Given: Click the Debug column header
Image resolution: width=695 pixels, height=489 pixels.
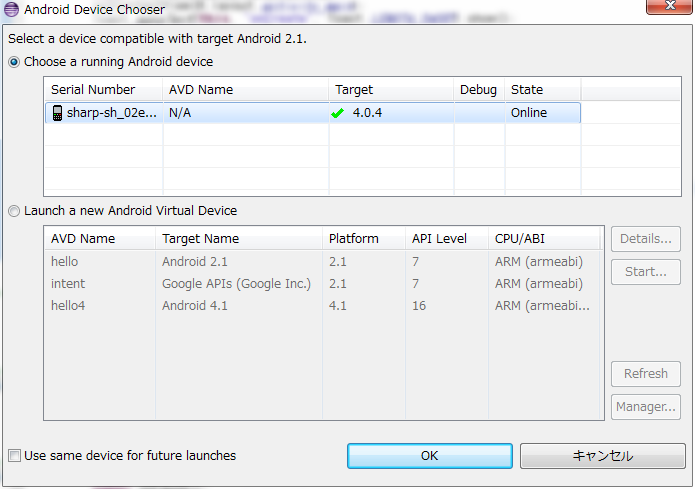Looking at the screenshot, I should (x=480, y=90).
